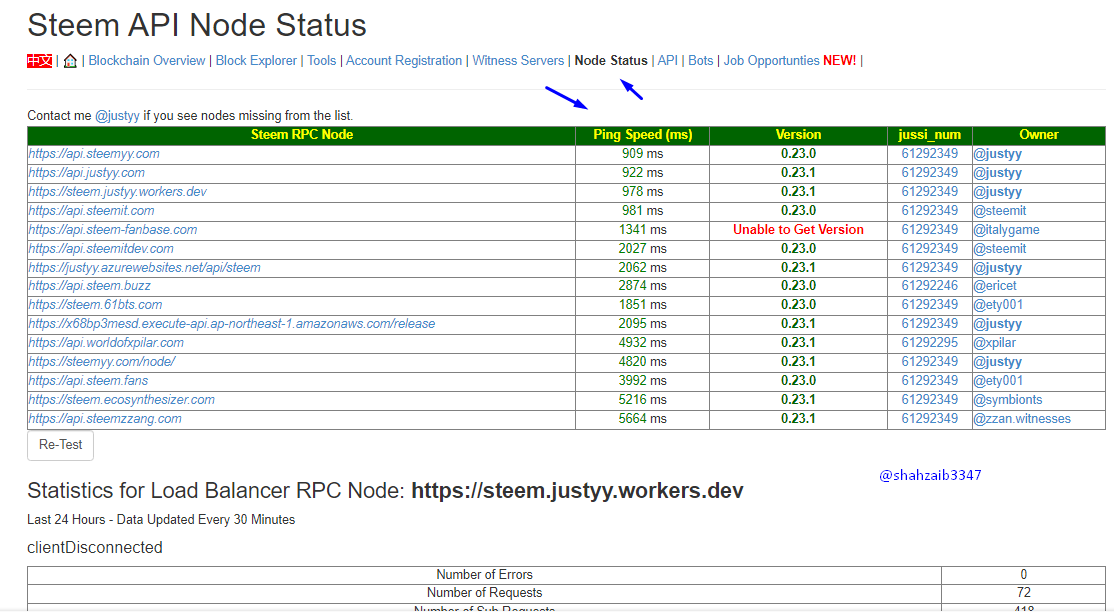
Task: Click the Steem API Node Status page title
Action: pyautogui.click(x=197, y=26)
